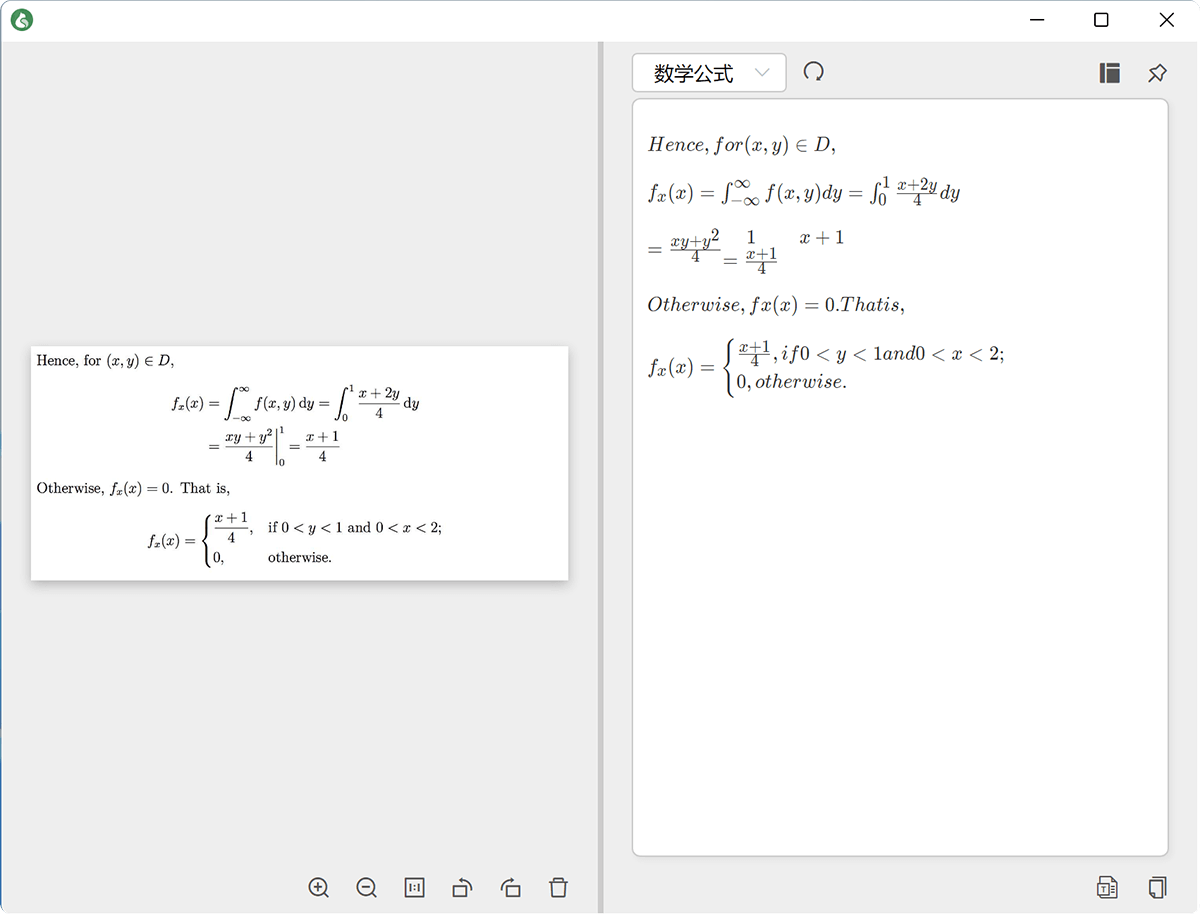Click the source formula image thumbnail
This screenshot has height=914, width=1200.
coord(299,463)
